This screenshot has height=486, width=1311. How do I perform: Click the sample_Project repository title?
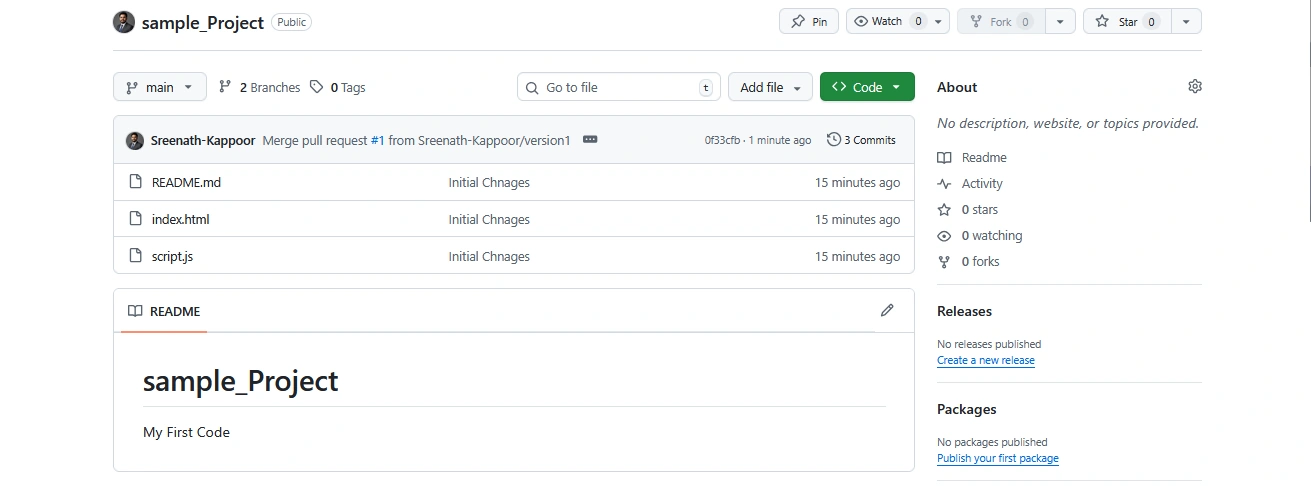203,22
